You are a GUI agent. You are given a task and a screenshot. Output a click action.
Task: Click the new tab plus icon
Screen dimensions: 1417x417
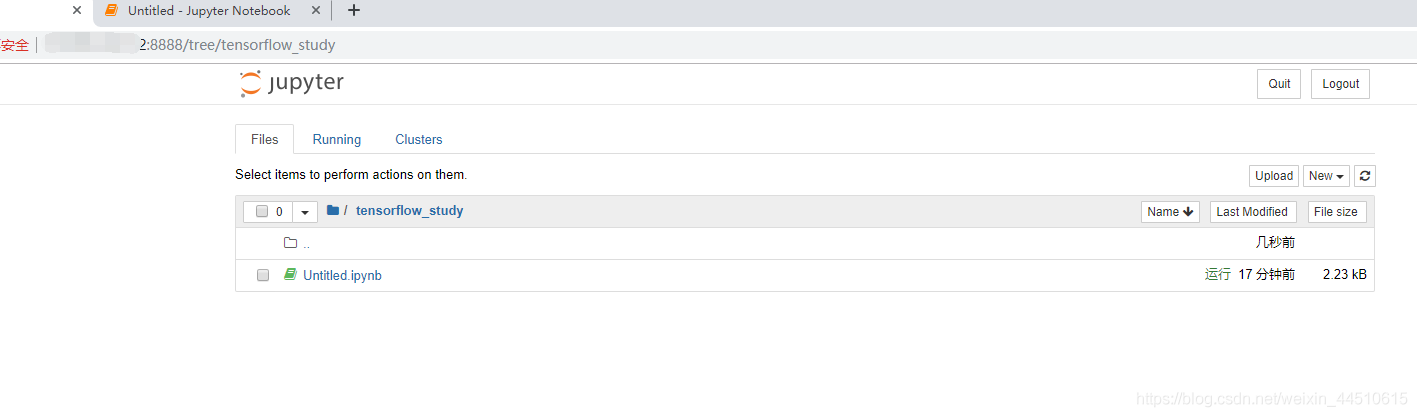point(353,11)
